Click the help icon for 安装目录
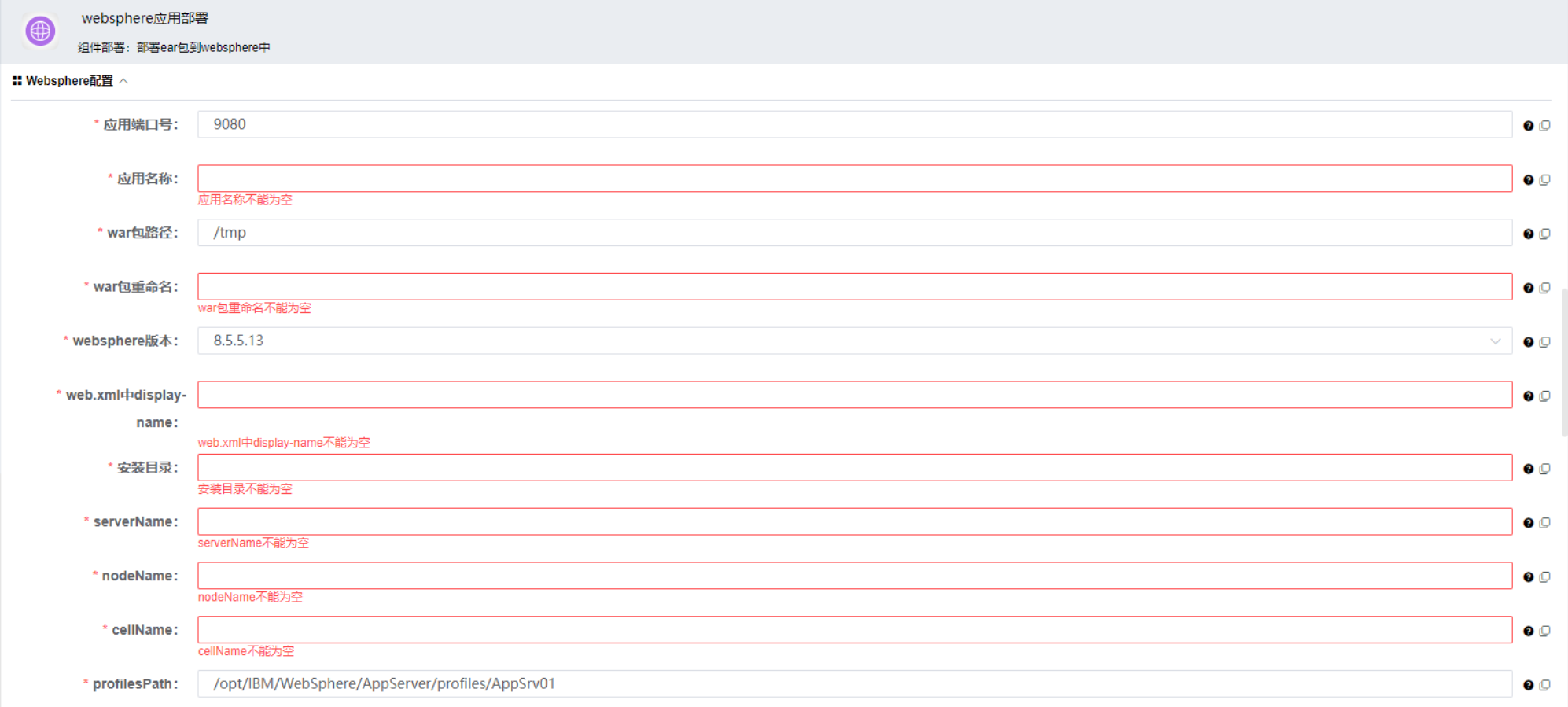 tap(1528, 469)
